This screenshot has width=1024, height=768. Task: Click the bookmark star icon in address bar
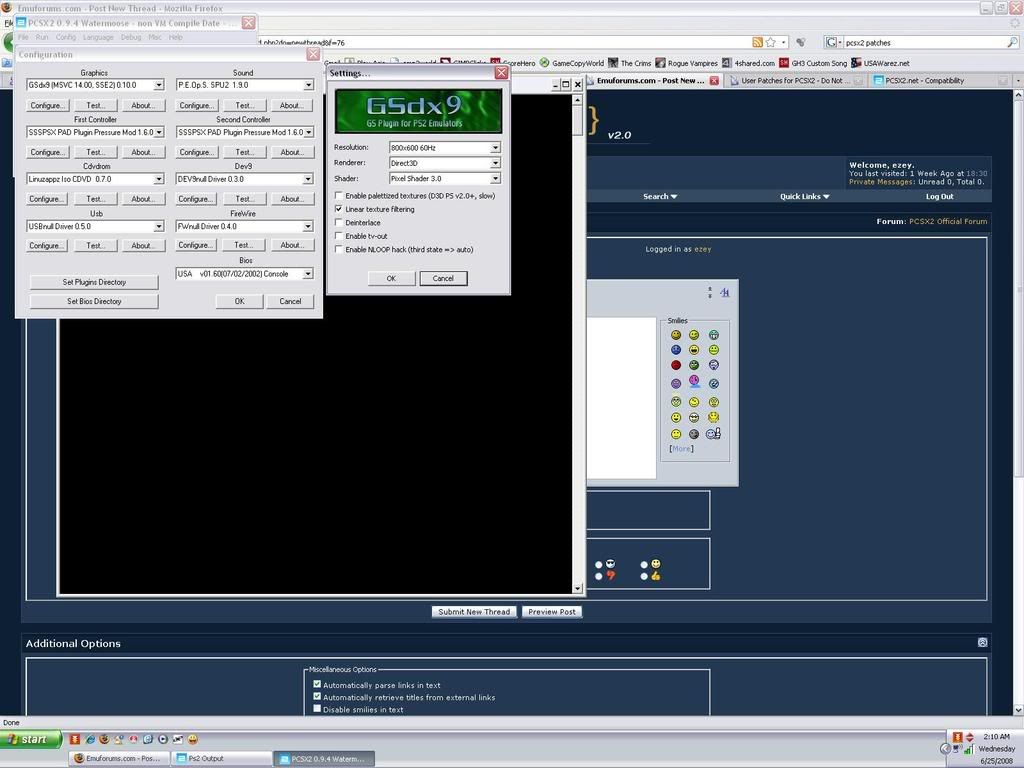[771, 42]
